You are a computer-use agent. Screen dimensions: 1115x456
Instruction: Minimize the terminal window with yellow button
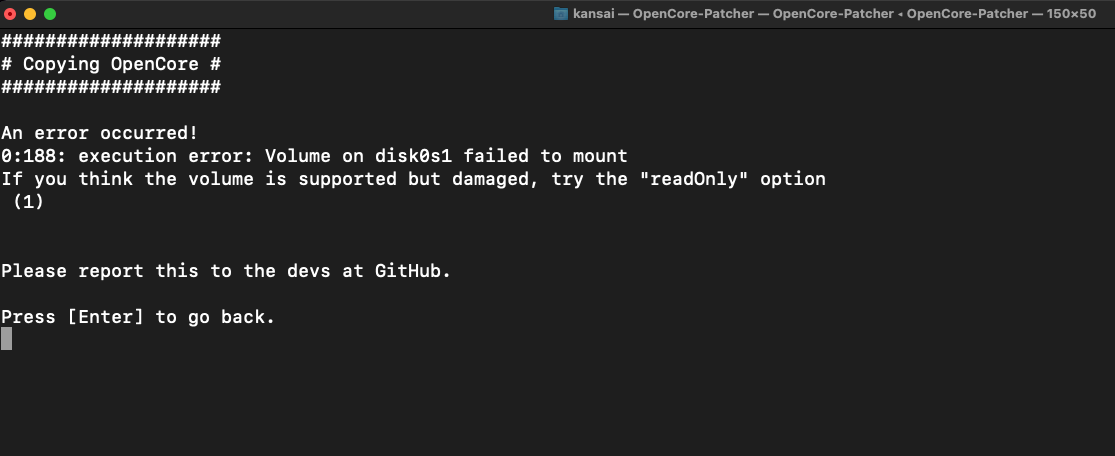tap(30, 14)
